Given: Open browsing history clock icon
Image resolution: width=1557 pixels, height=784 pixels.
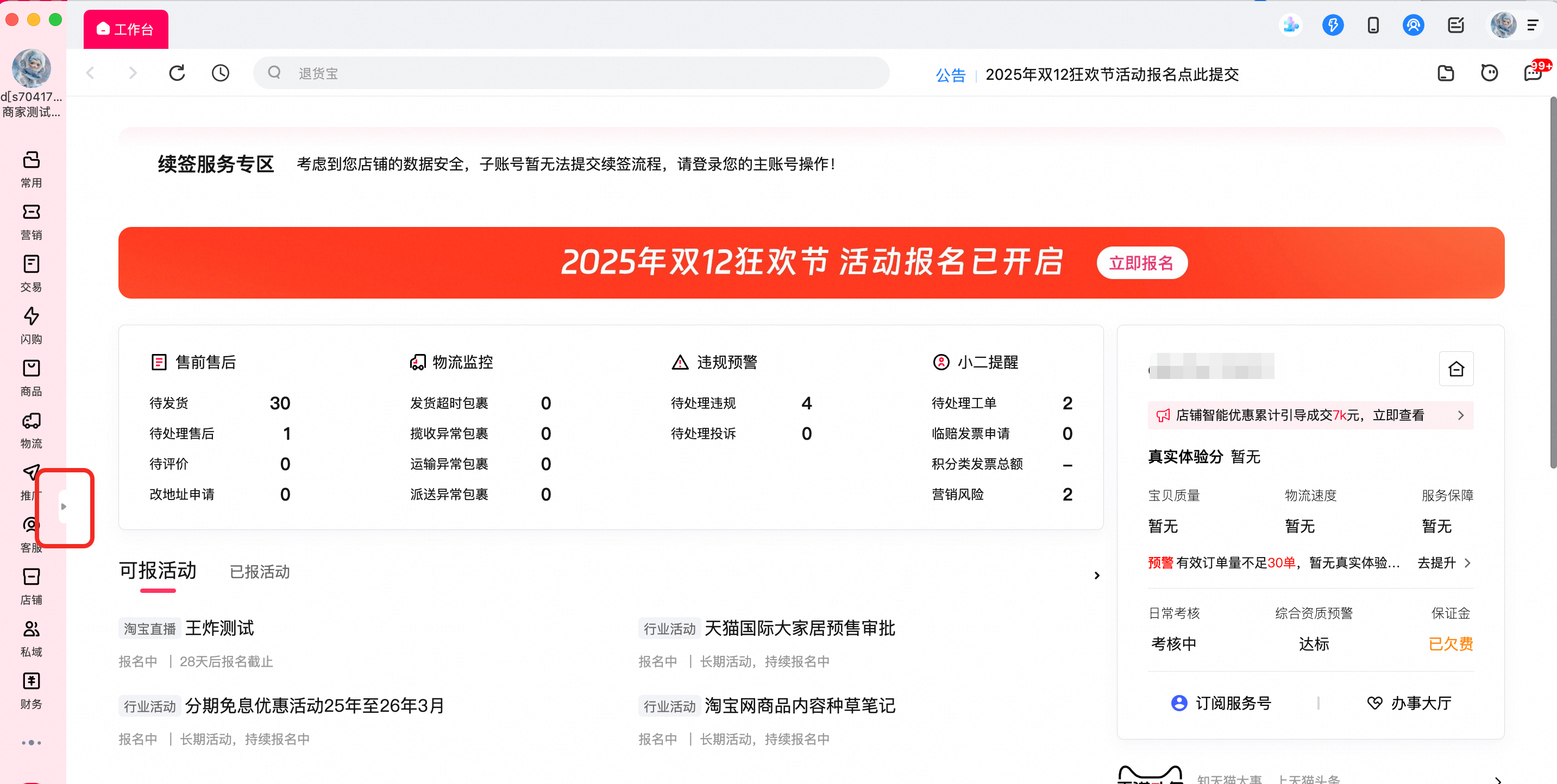Looking at the screenshot, I should coord(220,73).
